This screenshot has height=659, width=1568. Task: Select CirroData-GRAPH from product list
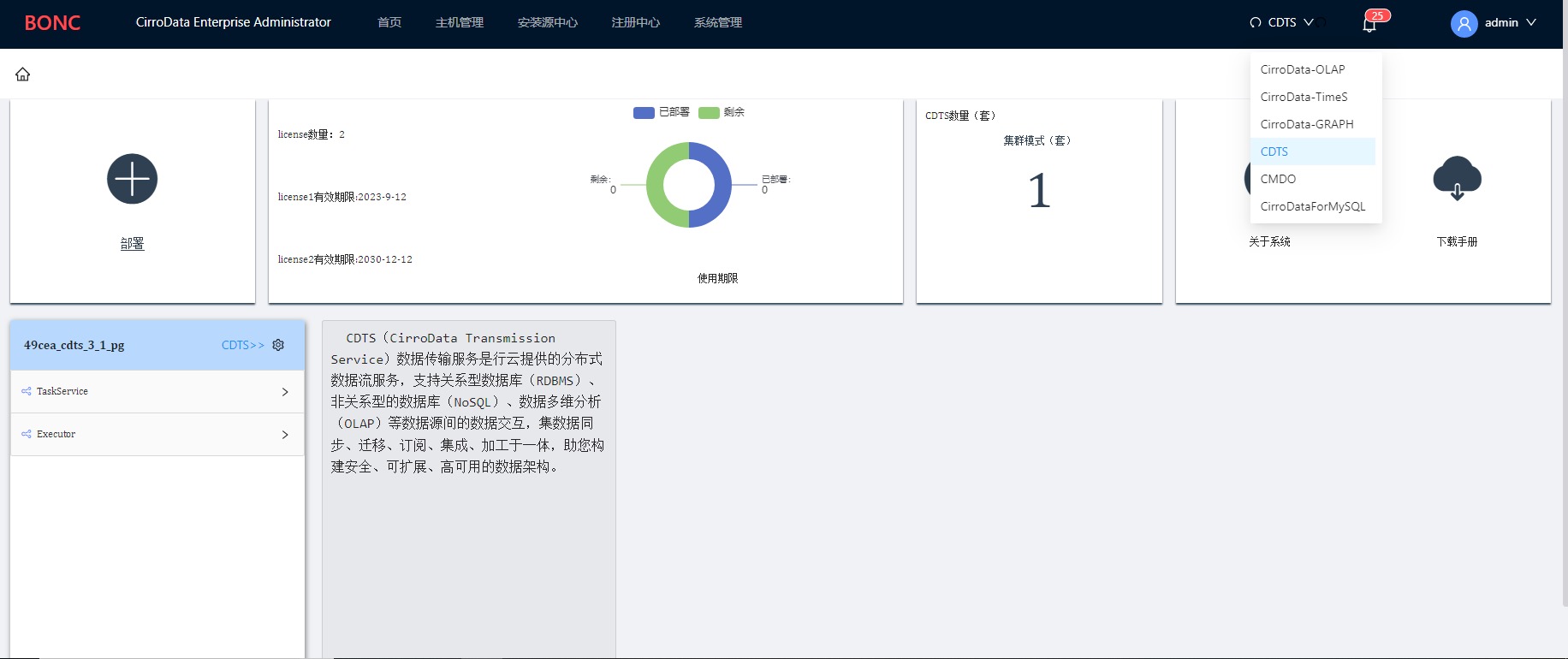[x=1313, y=124]
